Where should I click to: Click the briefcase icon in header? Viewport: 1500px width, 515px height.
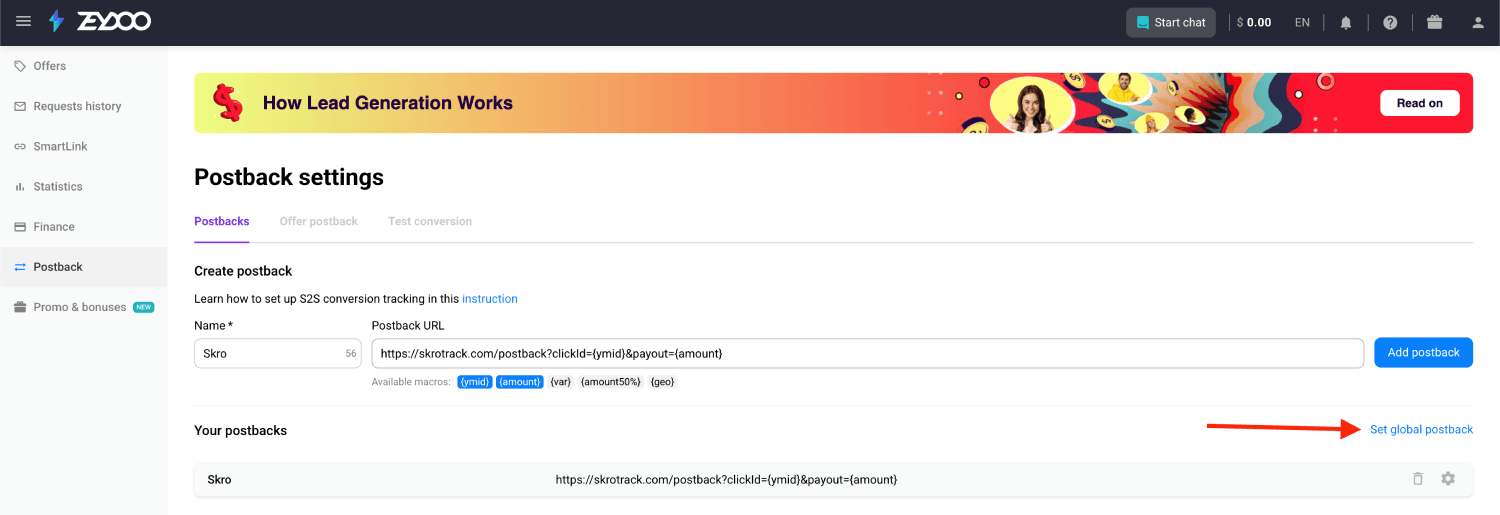(x=1435, y=22)
